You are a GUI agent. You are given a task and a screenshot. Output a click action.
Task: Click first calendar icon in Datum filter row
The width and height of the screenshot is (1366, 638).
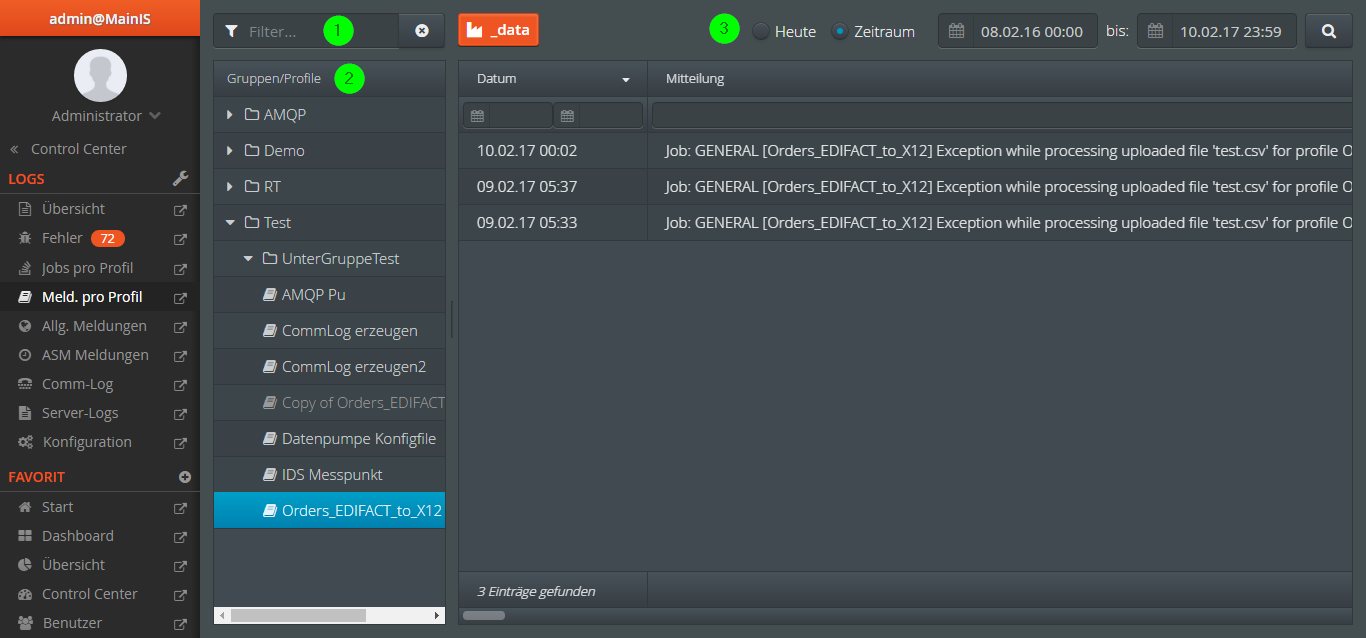click(477, 116)
